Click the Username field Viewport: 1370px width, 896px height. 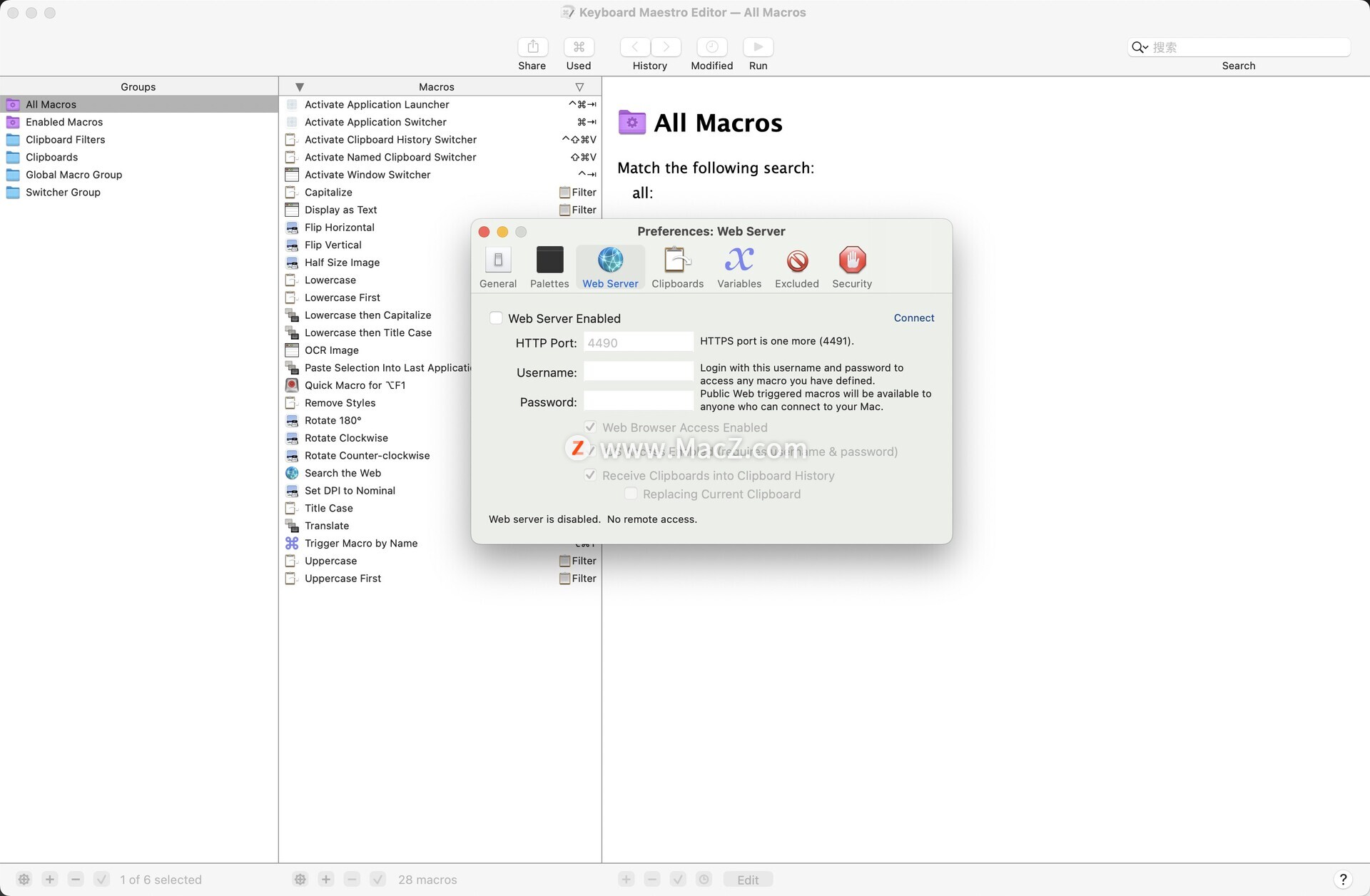pos(639,372)
